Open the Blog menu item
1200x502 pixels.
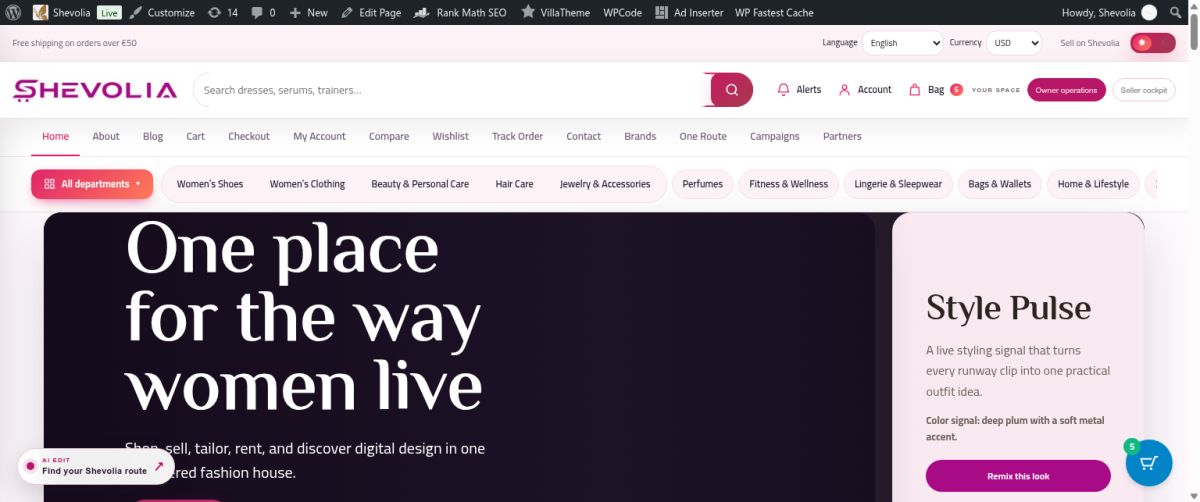coord(153,136)
